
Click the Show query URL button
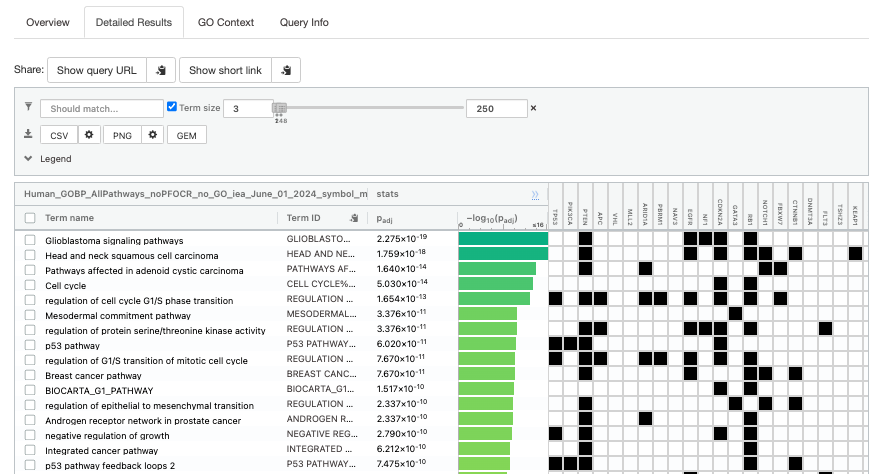click(96, 70)
